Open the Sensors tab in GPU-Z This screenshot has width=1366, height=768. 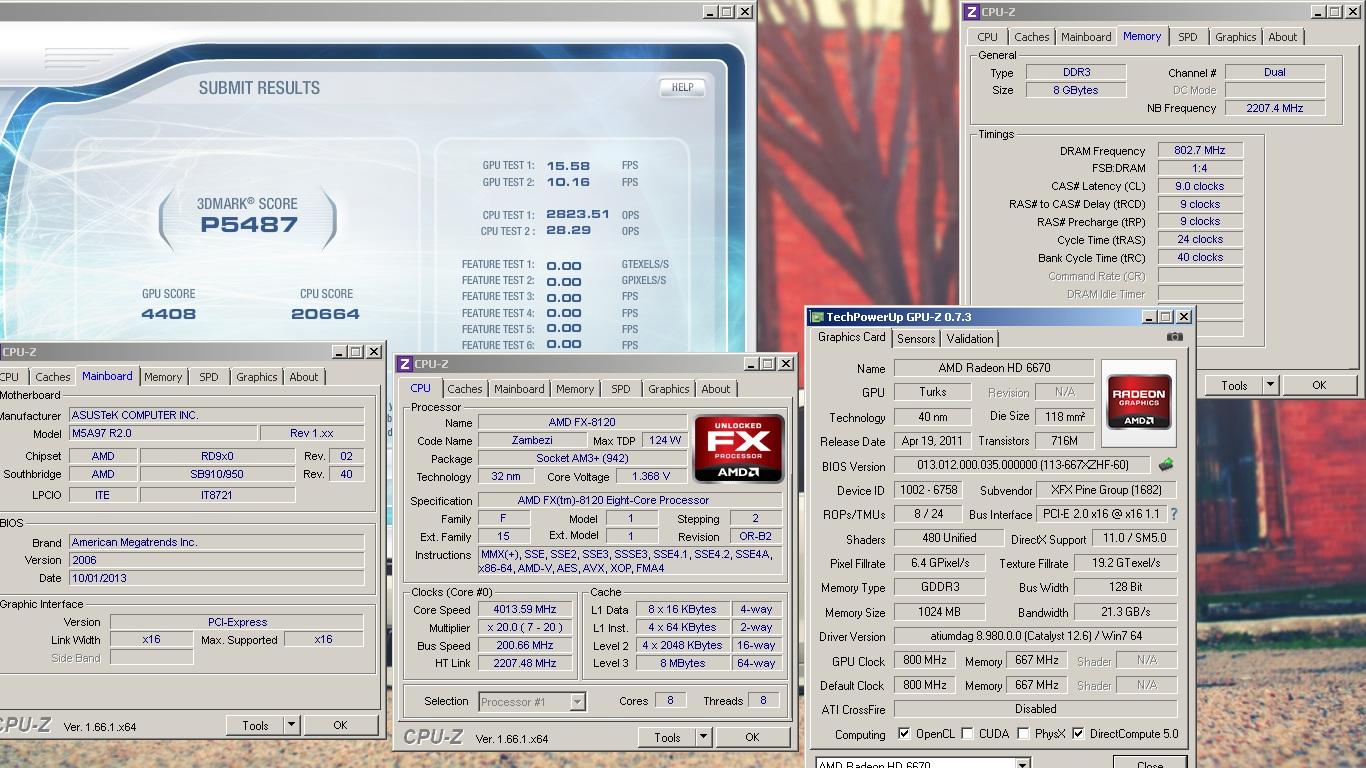(915, 339)
